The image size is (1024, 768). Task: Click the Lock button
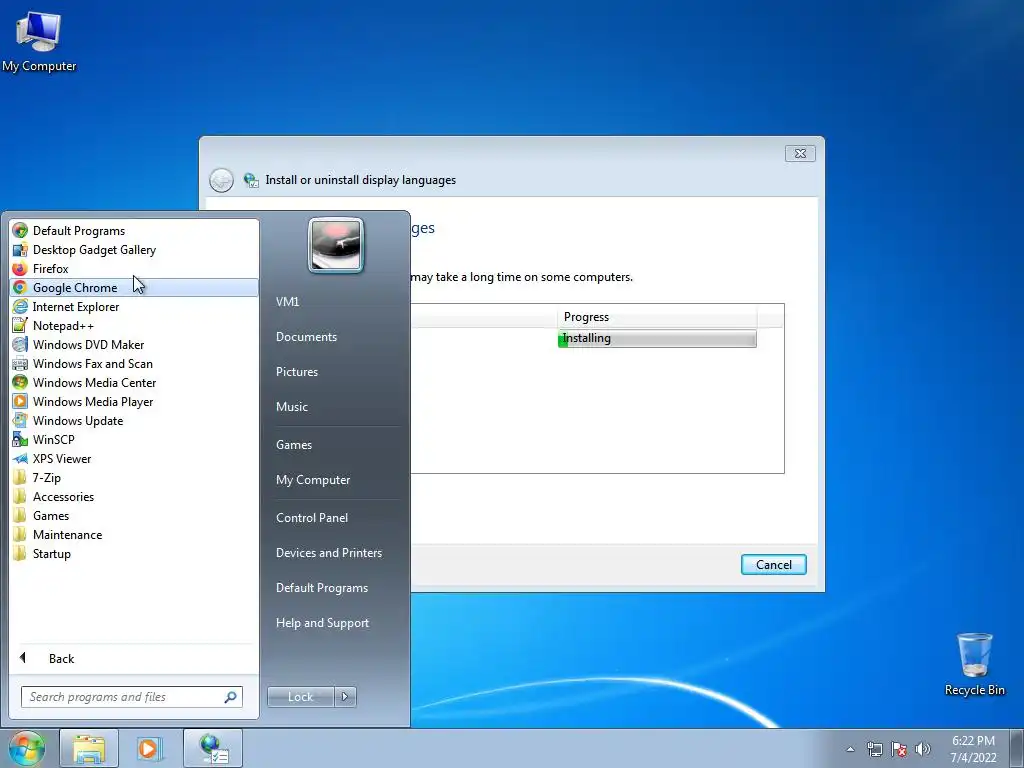click(x=300, y=697)
